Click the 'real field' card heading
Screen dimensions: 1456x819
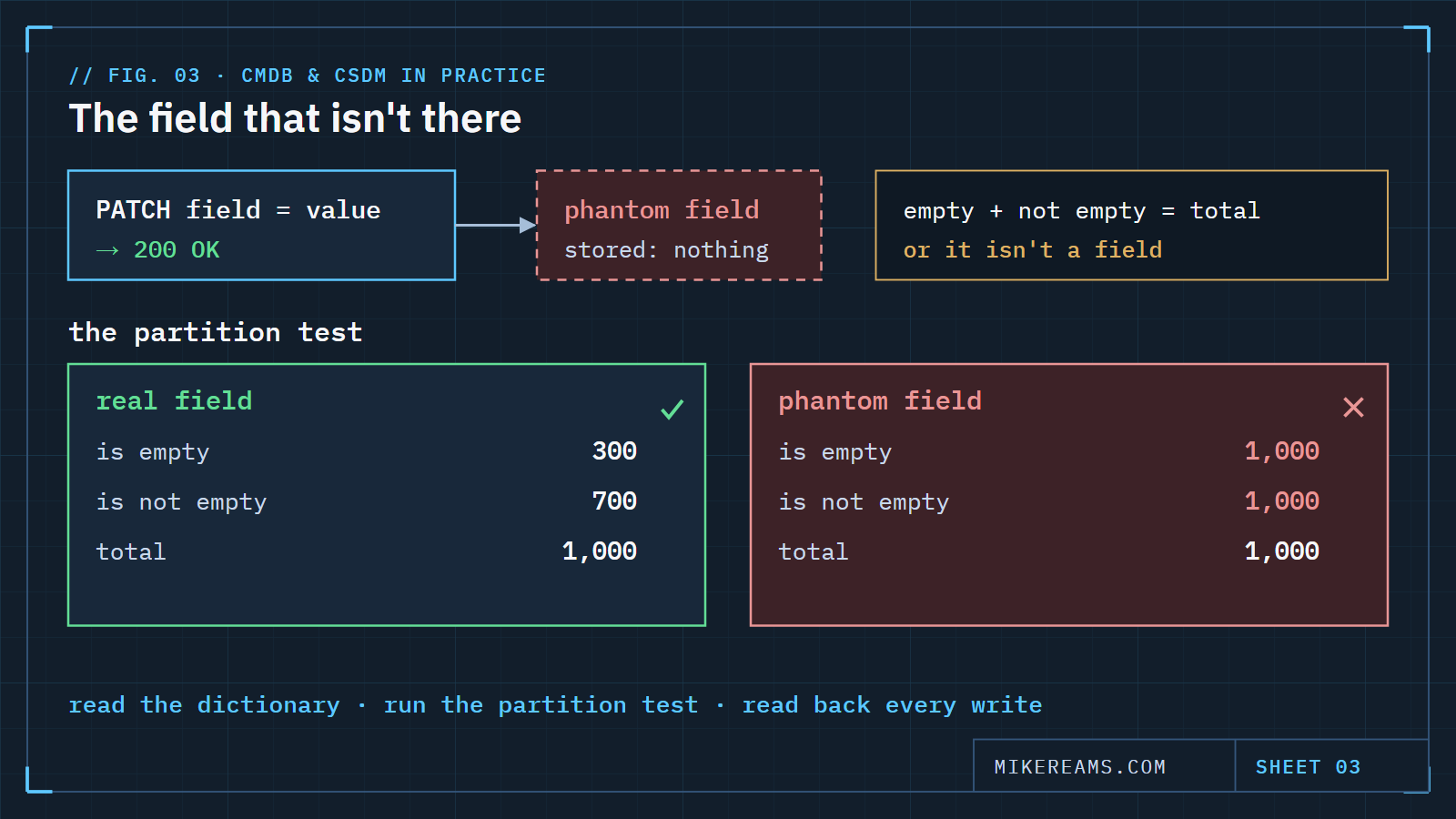pyautogui.click(x=174, y=400)
